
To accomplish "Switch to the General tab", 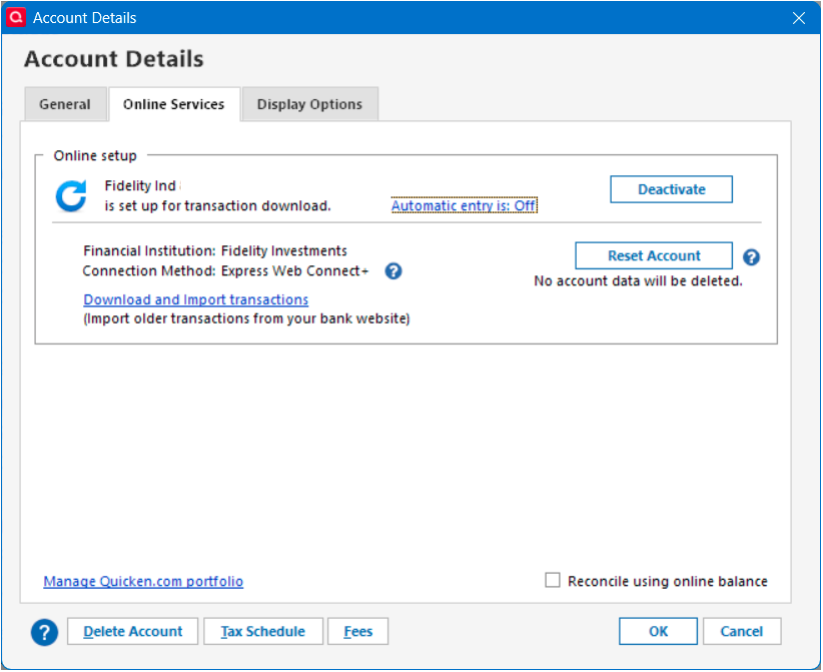I will pyautogui.click(x=65, y=104).
